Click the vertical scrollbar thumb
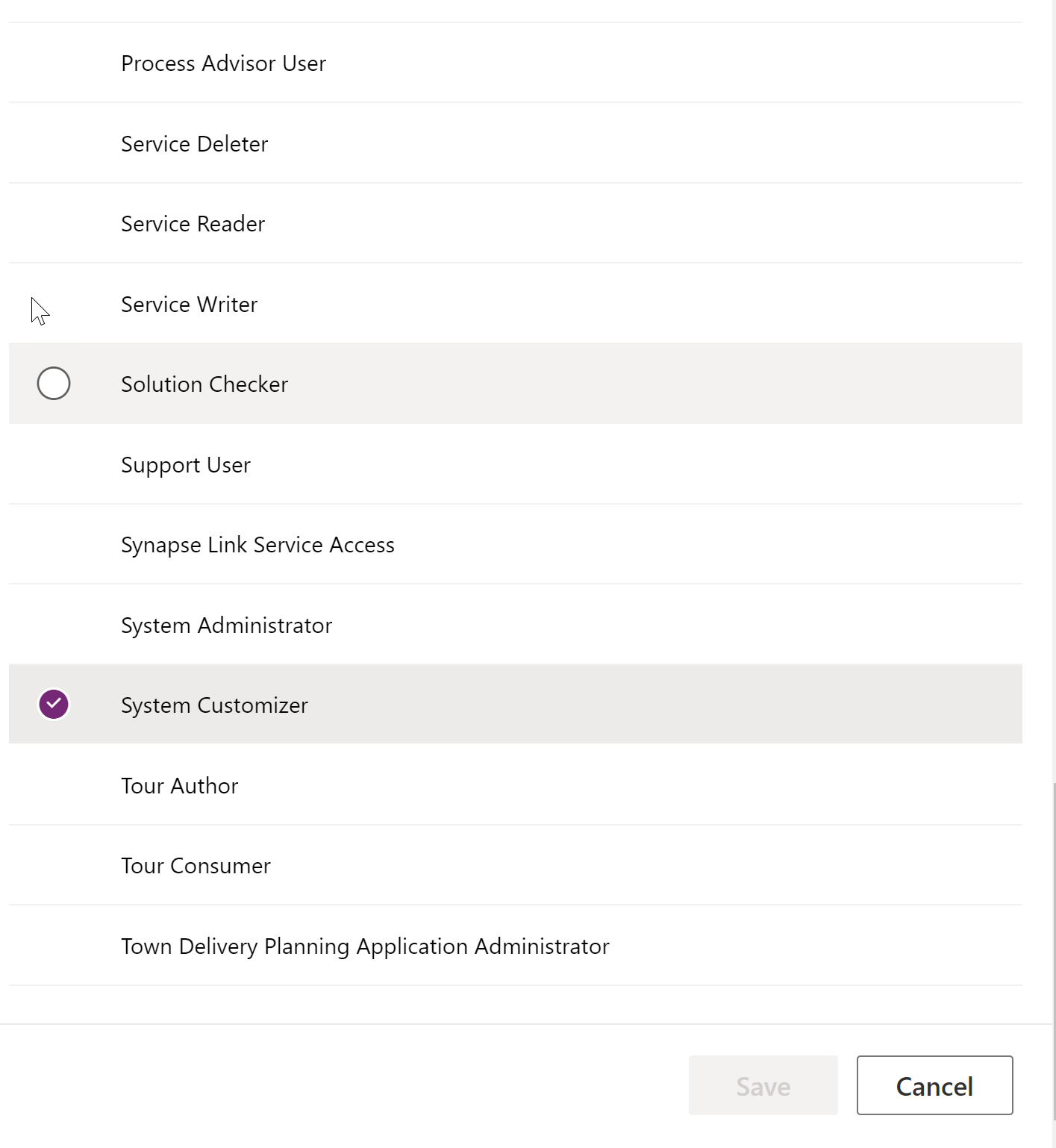Viewport: 1056px width, 1148px height. tap(1053, 948)
